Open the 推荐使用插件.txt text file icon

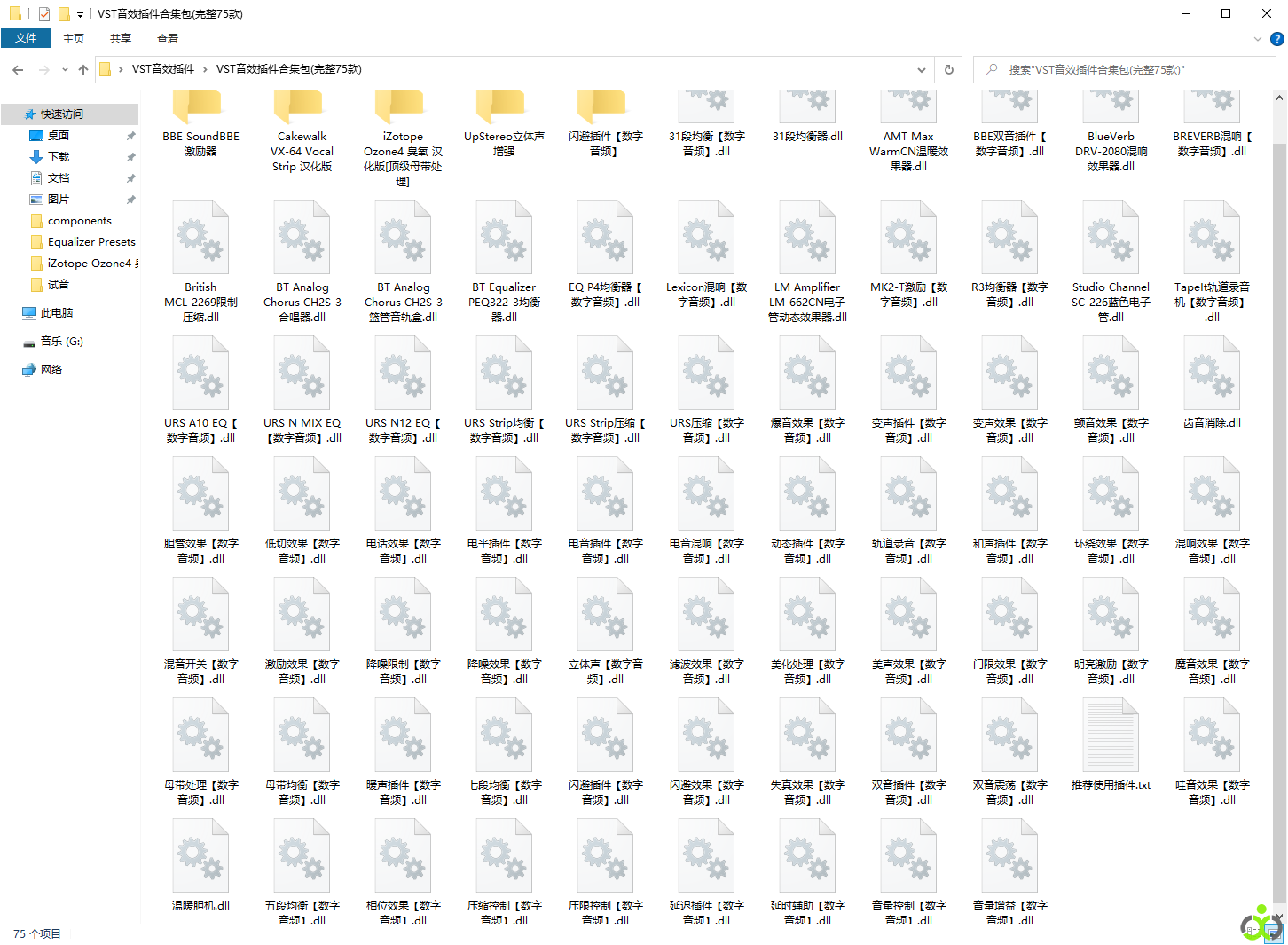point(1111,735)
